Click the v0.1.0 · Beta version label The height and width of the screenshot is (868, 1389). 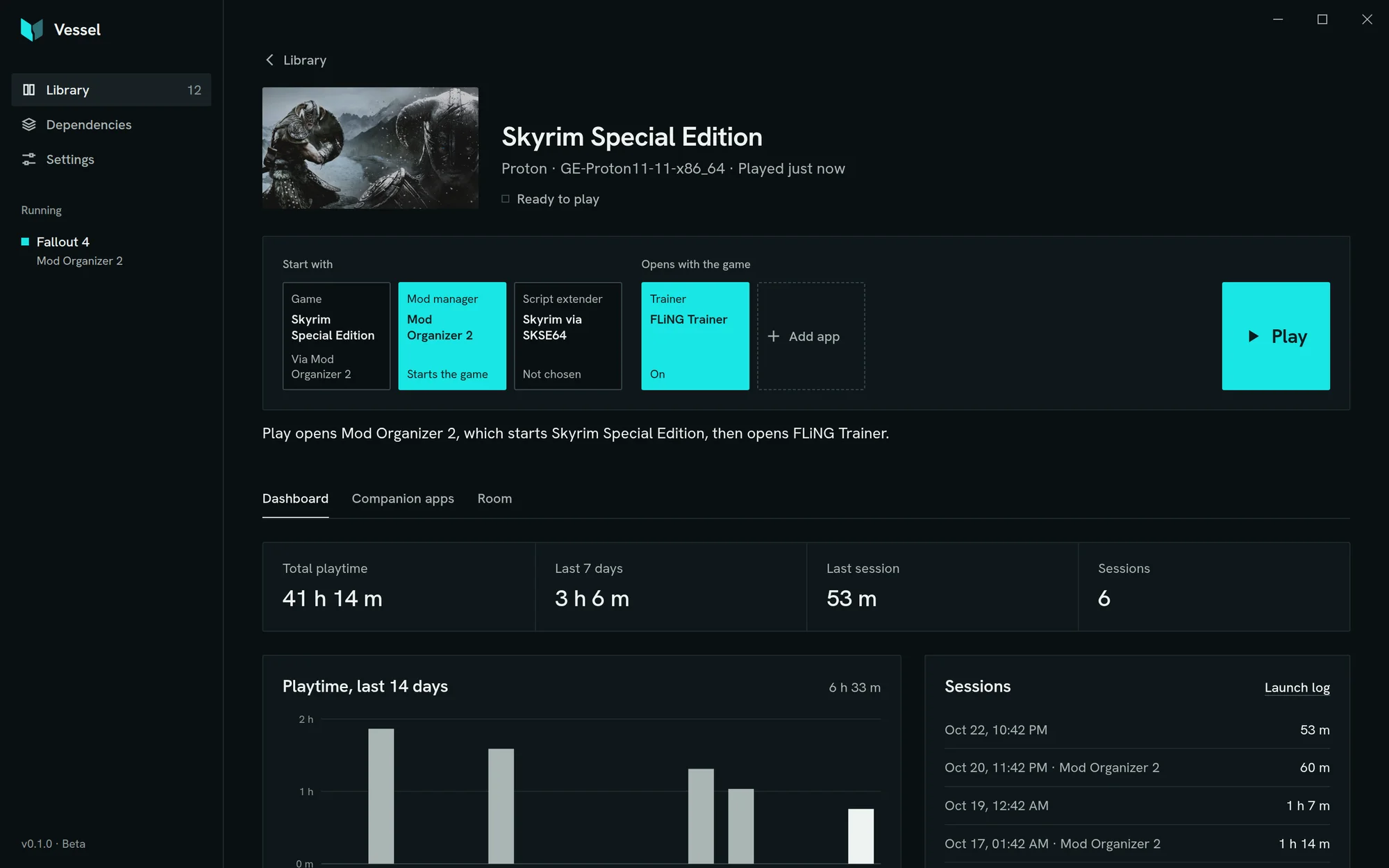pyautogui.click(x=53, y=844)
